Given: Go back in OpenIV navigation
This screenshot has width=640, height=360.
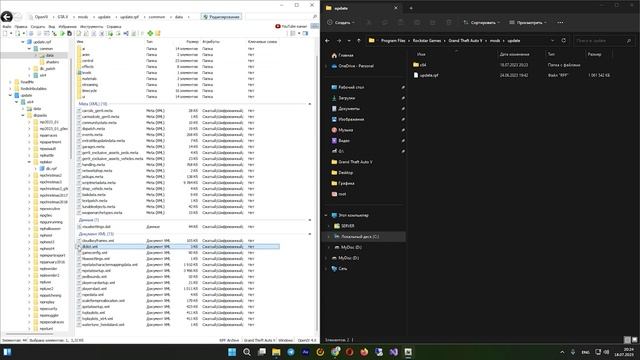Looking at the screenshot, I should click(7, 17).
